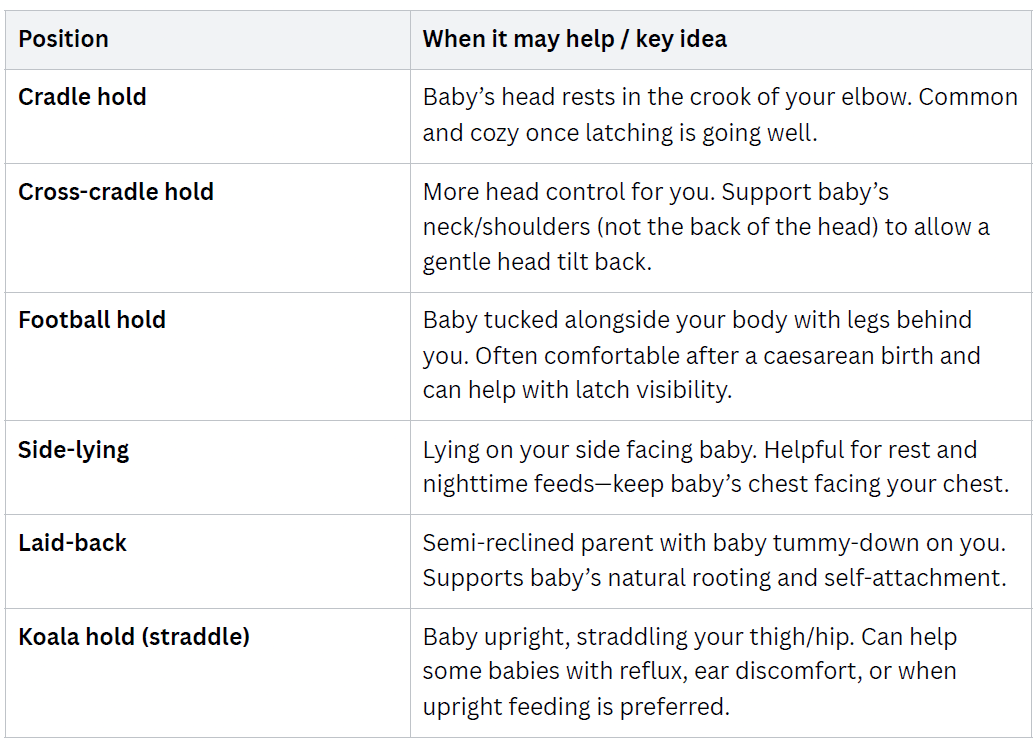Click the 'Baby upright, straddling' description cell
Screen dimensions: 1035x744
[x=721, y=672]
